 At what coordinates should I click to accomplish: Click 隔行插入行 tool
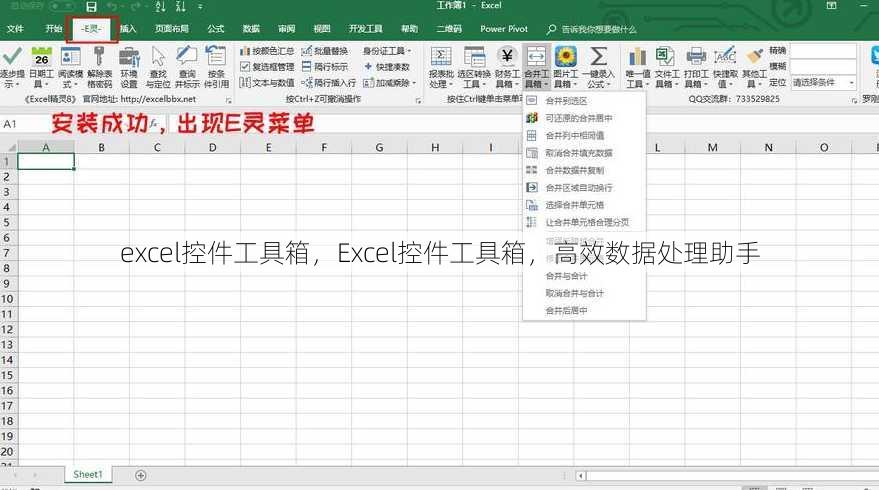pyautogui.click(x=329, y=82)
